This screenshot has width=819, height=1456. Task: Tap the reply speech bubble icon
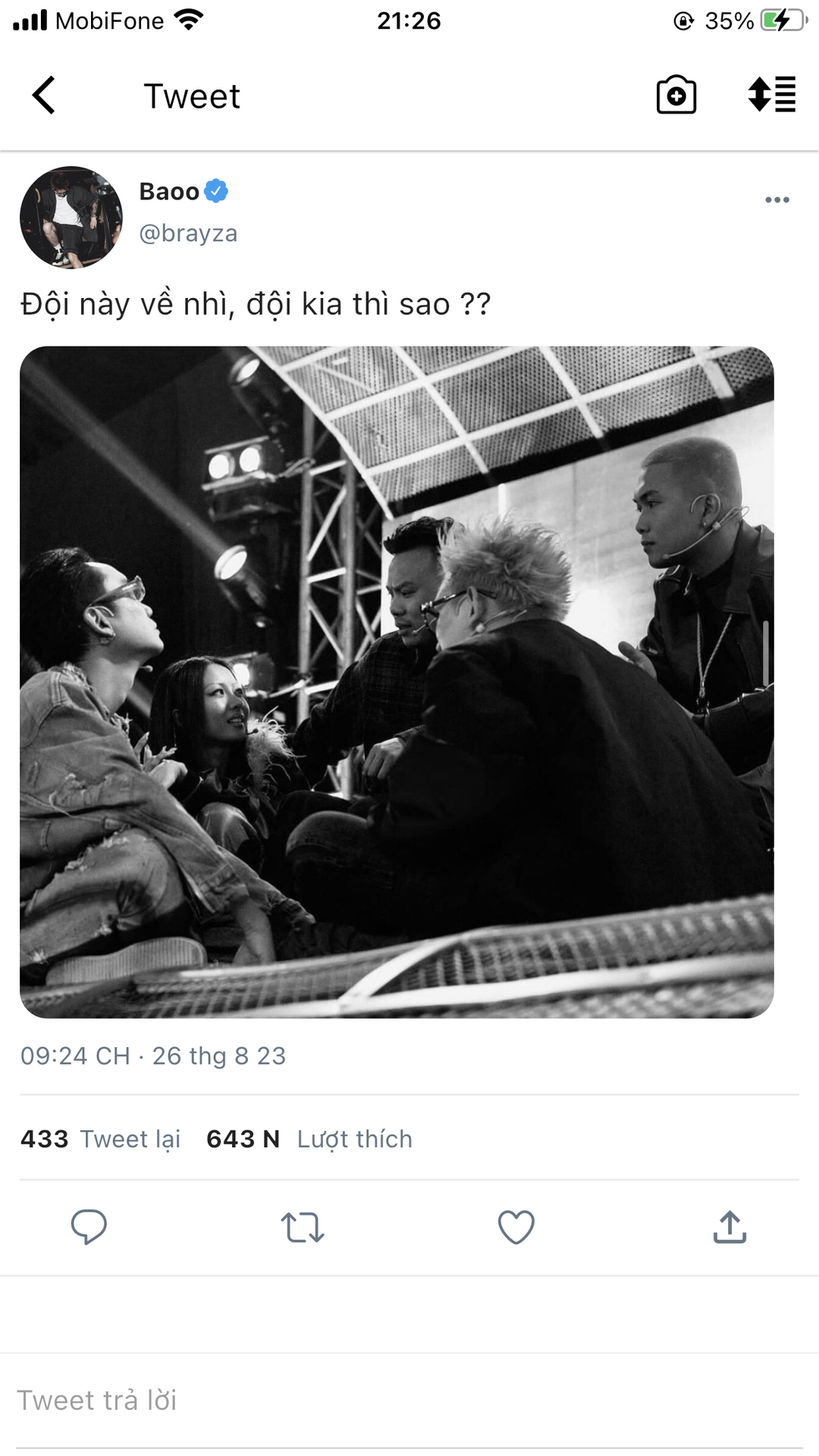tap(89, 1227)
